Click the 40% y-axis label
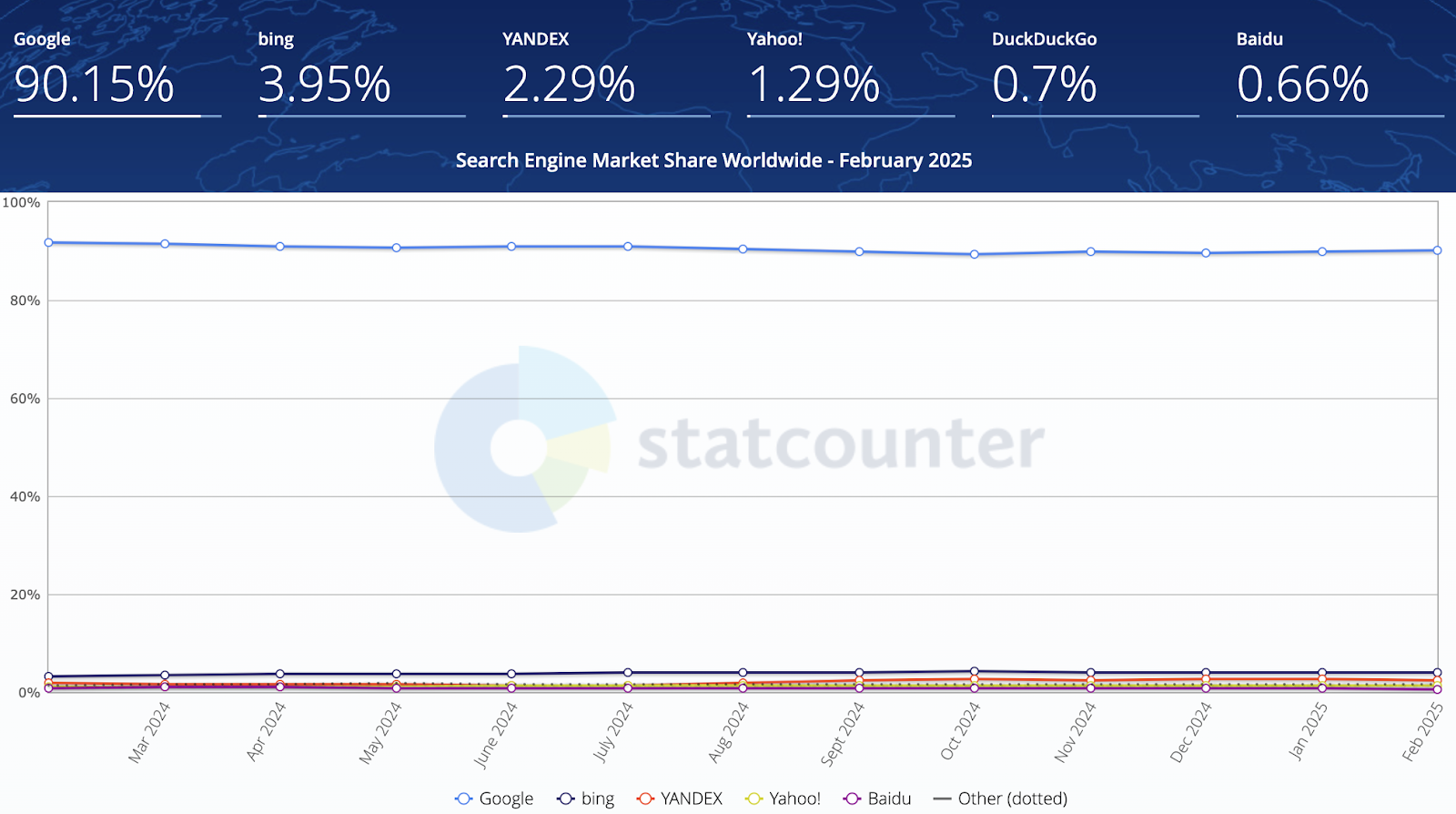This screenshot has width=1456, height=814. point(25,496)
